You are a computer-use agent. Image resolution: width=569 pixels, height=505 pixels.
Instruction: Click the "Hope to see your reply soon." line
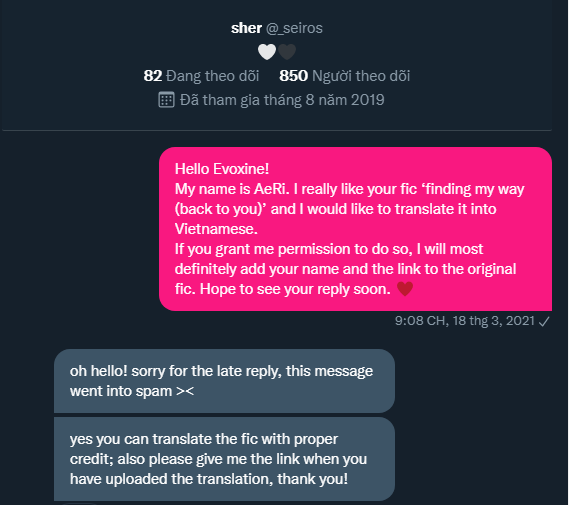tap(295, 289)
